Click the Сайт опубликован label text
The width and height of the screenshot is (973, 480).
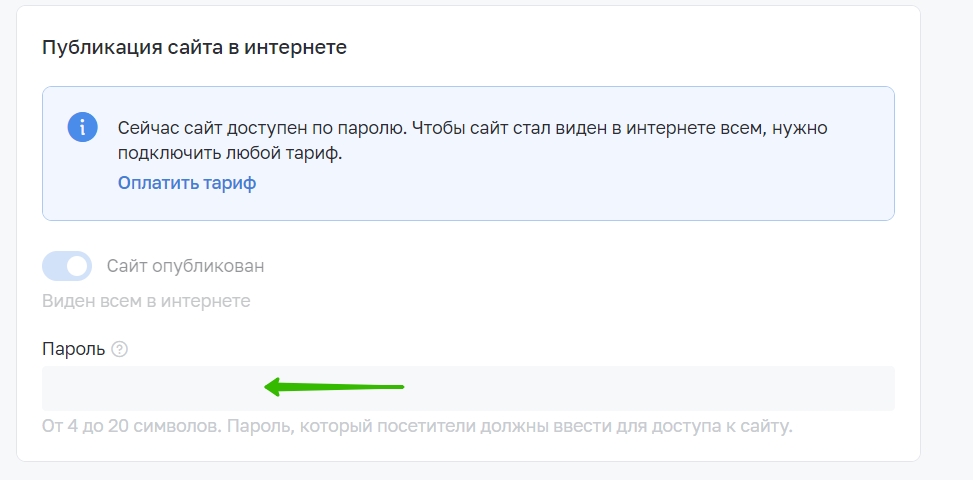point(186,266)
